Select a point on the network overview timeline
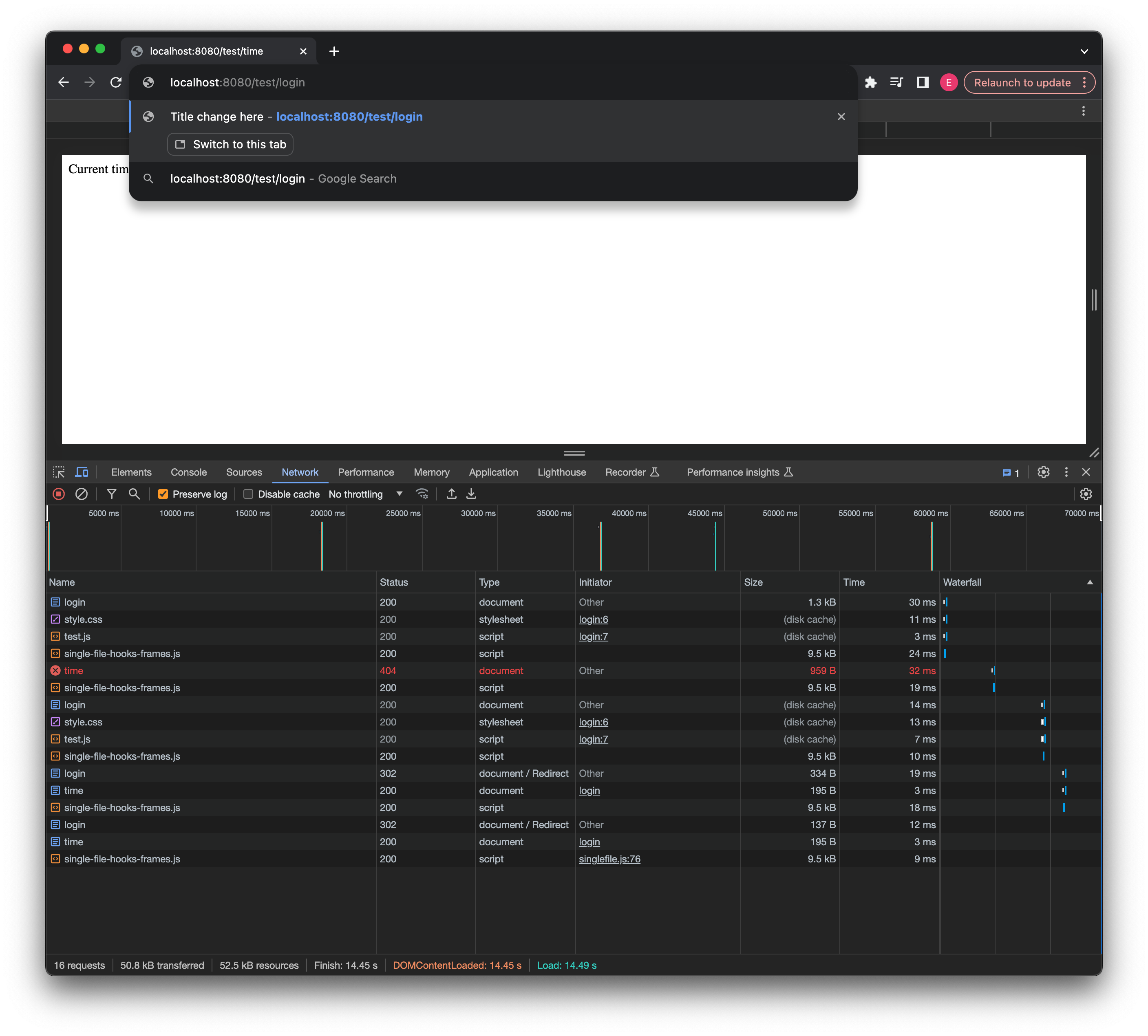The width and height of the screenshot is (1148, 1036). click(x=570, y=538)
